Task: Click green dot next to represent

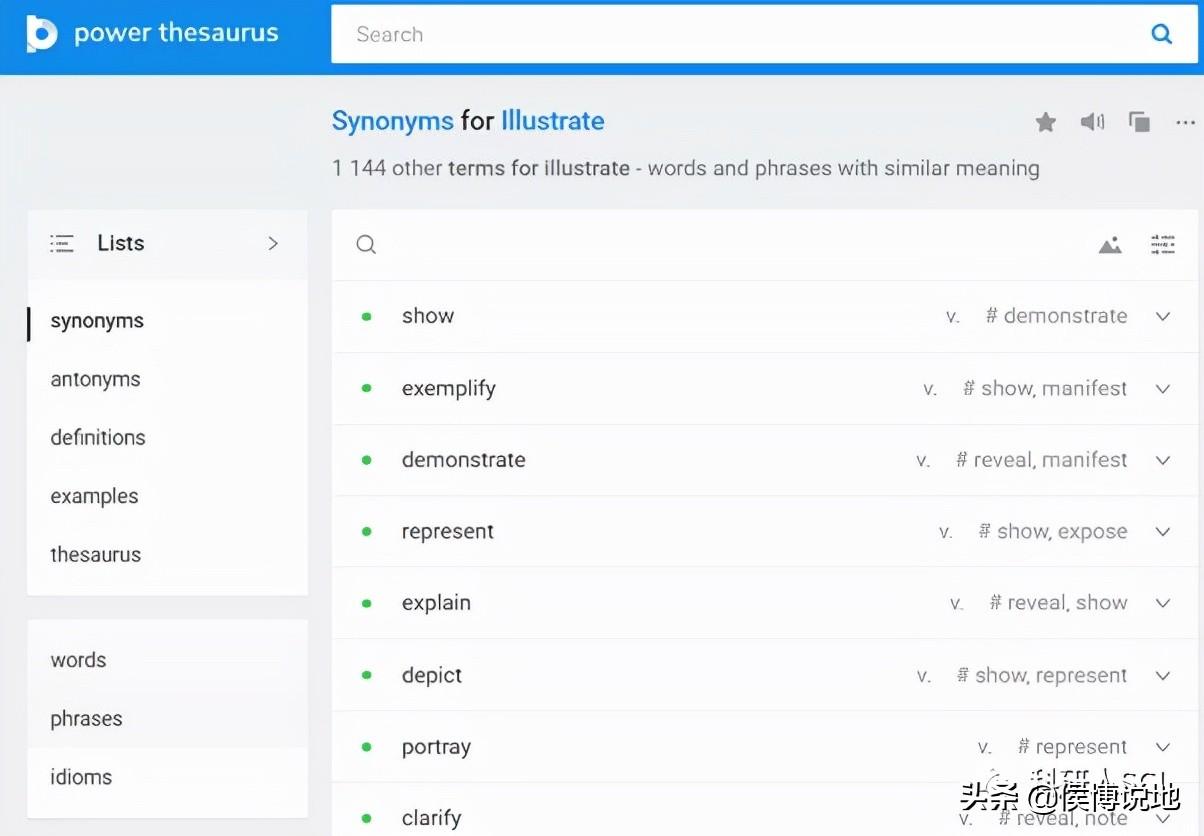Action: [366, 532]
